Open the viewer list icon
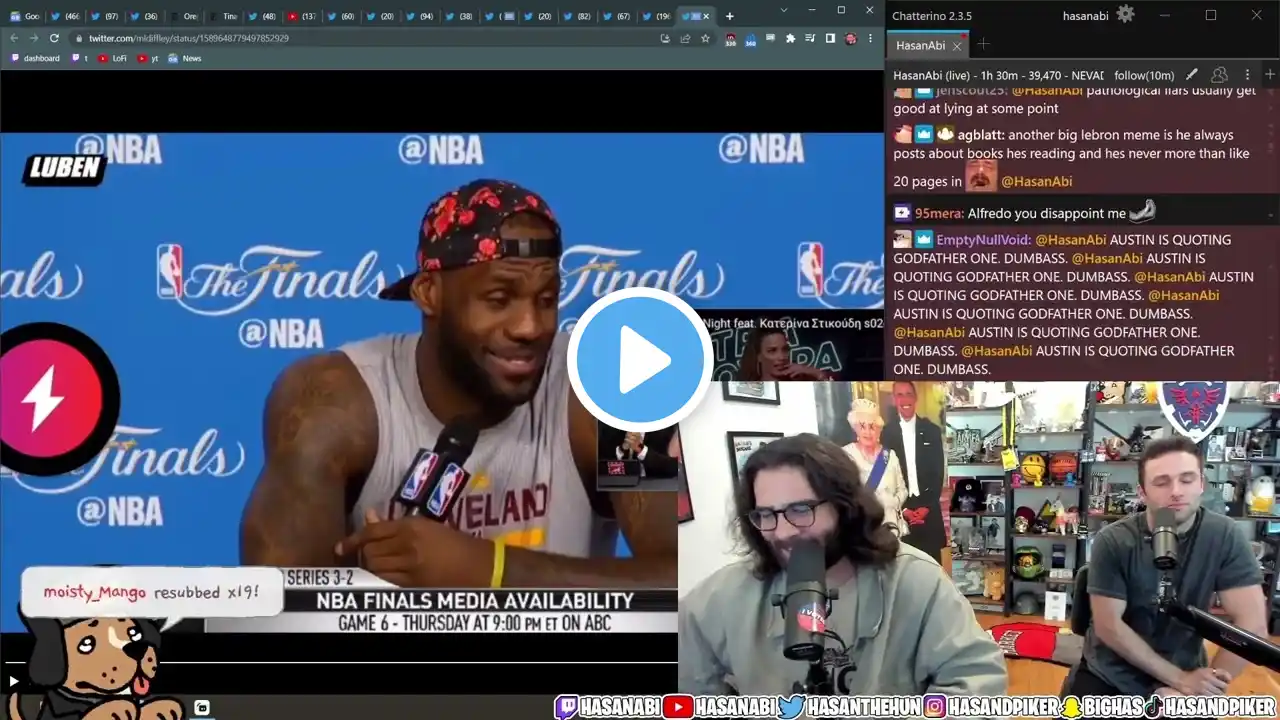The image size is (1280, 720). (x=1219, y=75)
